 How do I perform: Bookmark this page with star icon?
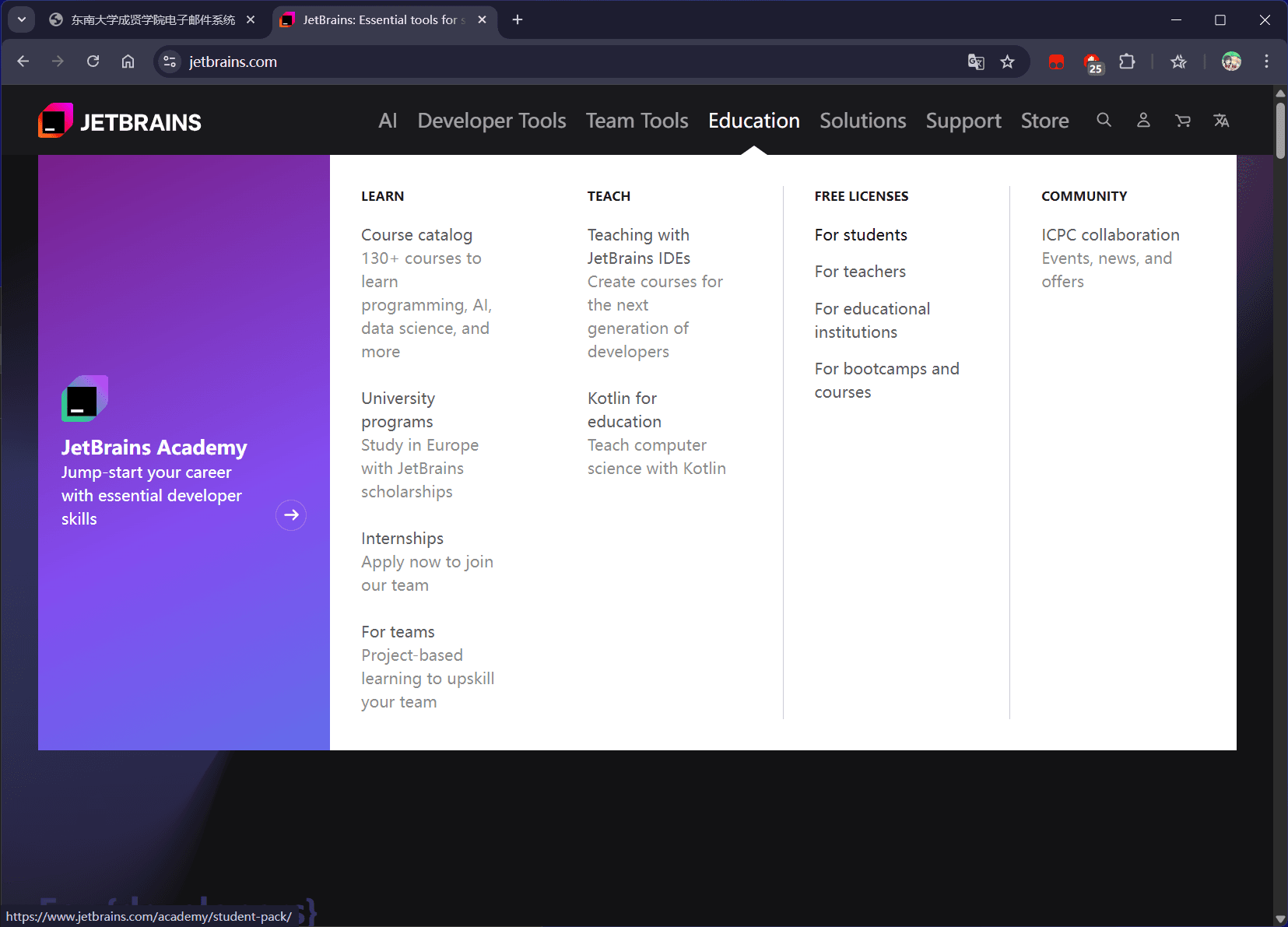[1007, 62]
